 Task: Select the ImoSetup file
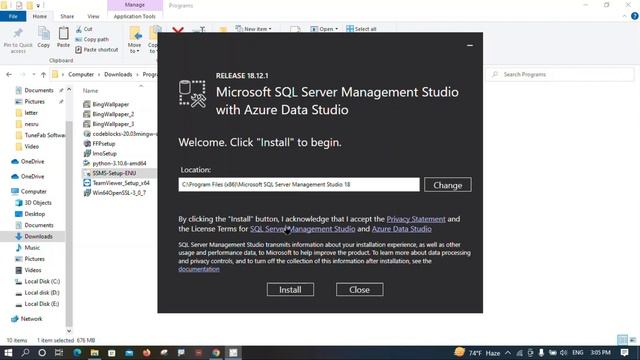(x=100, y=153)
